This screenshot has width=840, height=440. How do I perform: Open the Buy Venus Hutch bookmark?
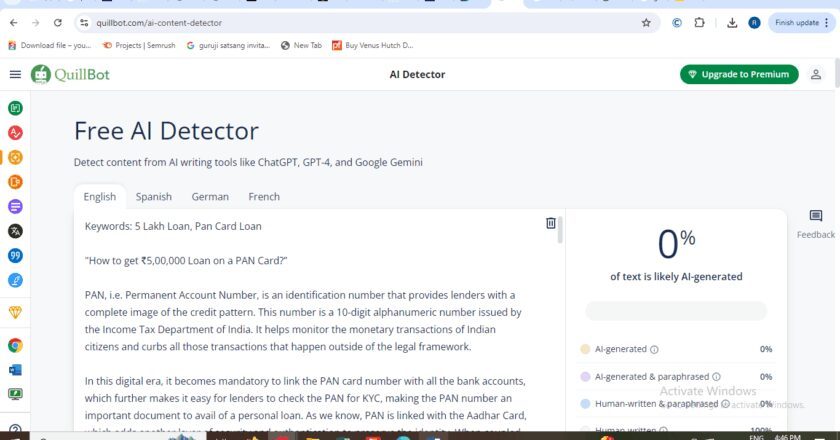coord(373,46)
